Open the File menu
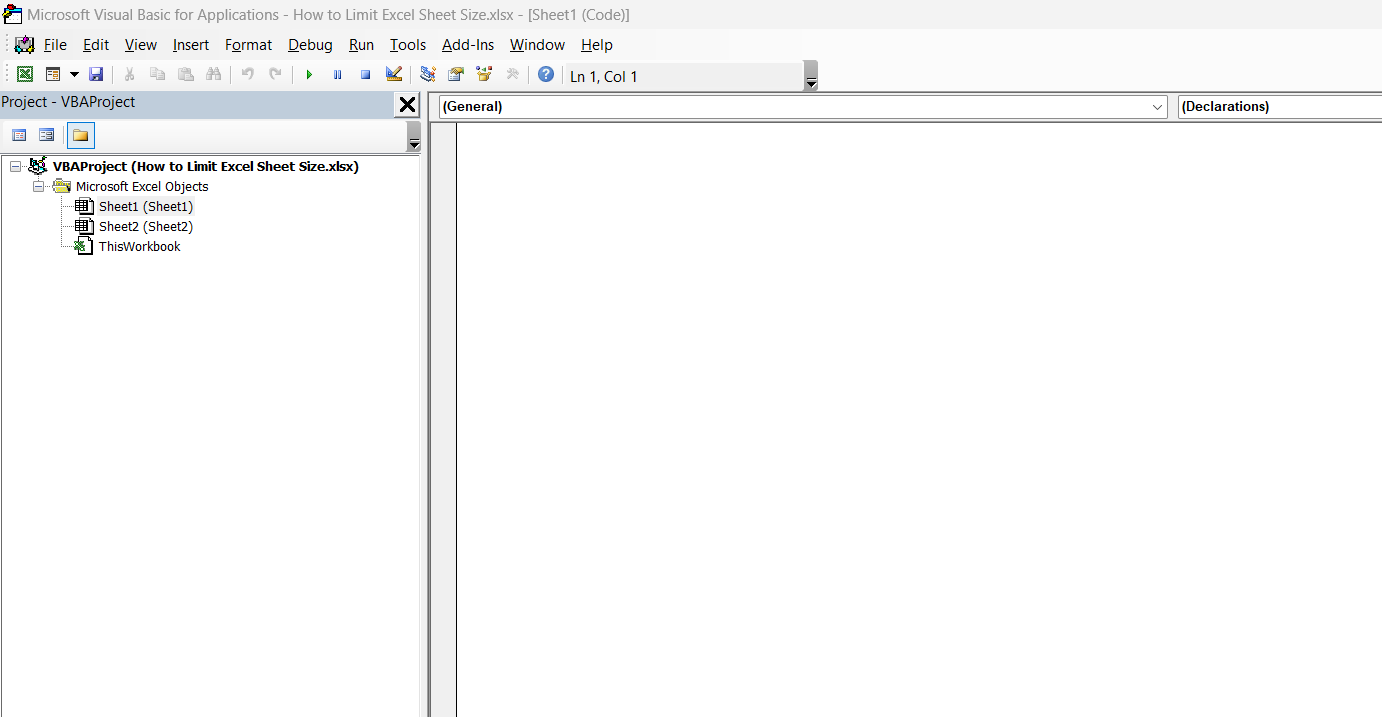 [x=55, y=45]
